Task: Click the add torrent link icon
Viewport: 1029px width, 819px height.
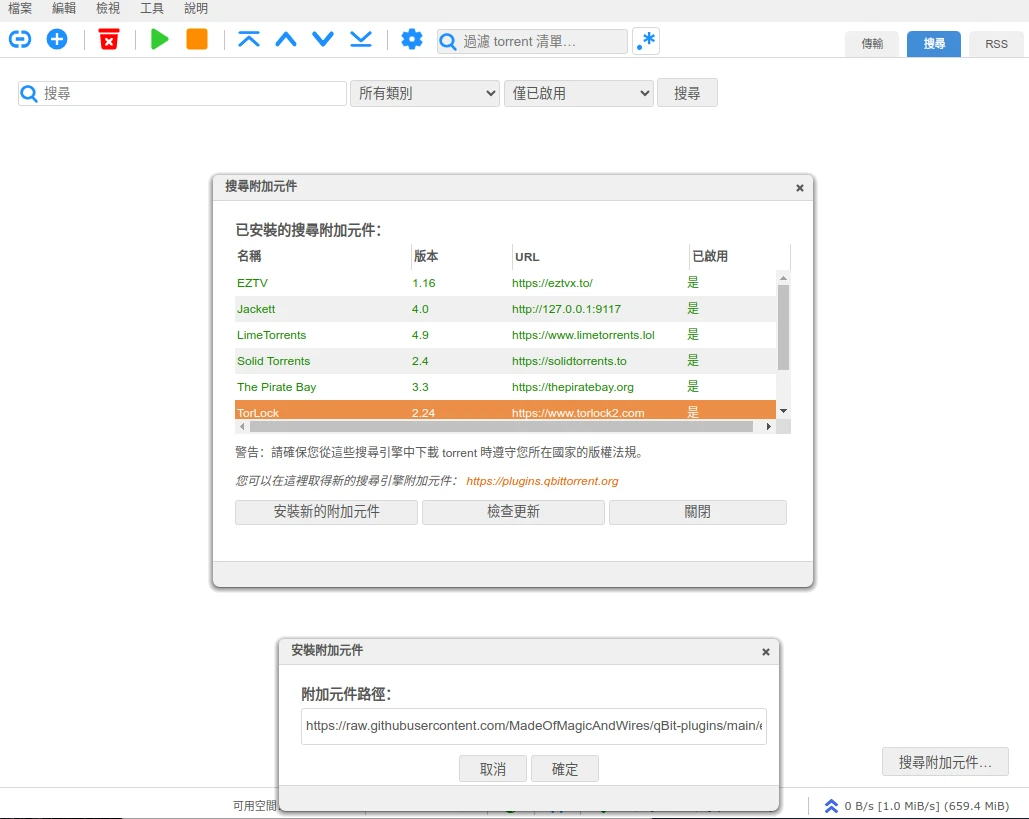Action: (20, 39)
